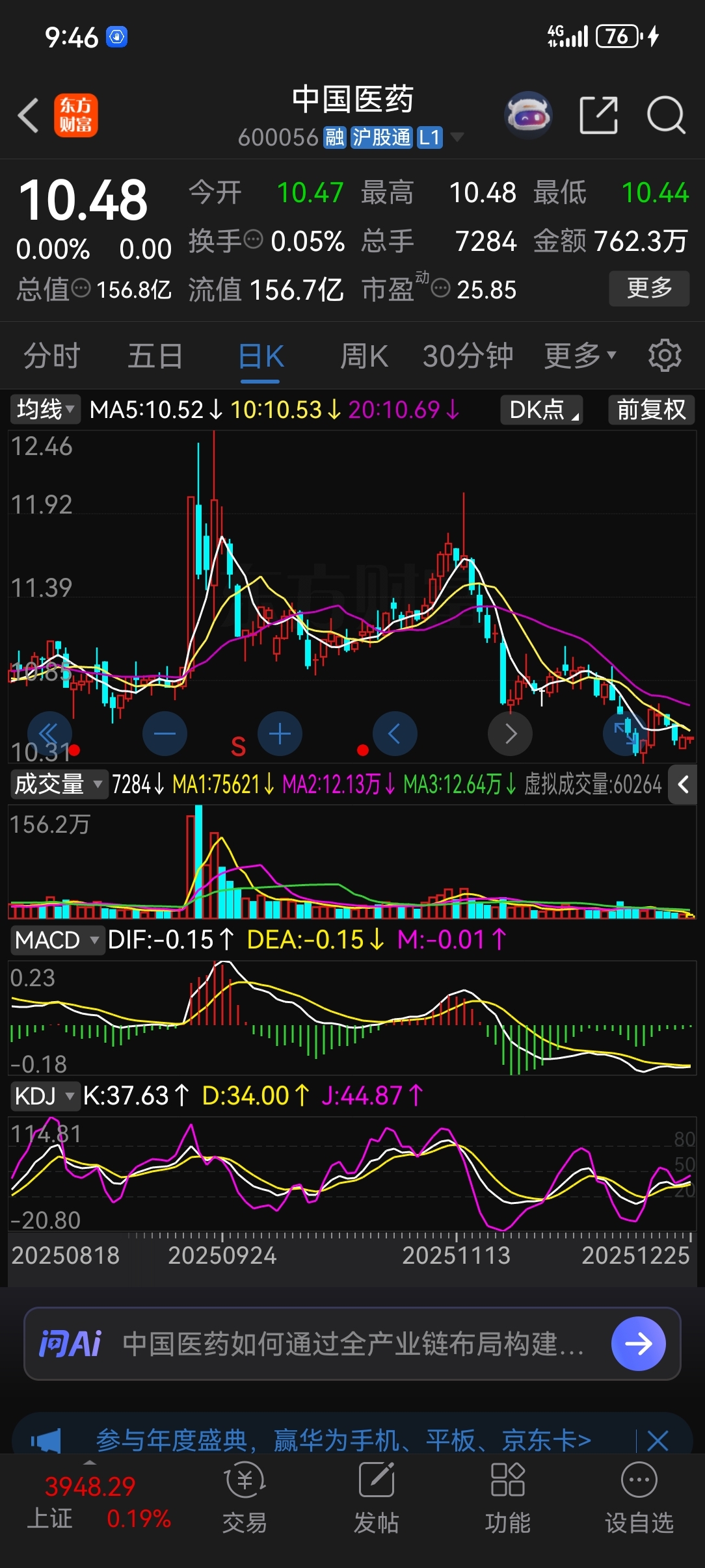Open the 均线 indicator dropdown
The height and width of the screenshot is (1568, 705).
(45, 410)
